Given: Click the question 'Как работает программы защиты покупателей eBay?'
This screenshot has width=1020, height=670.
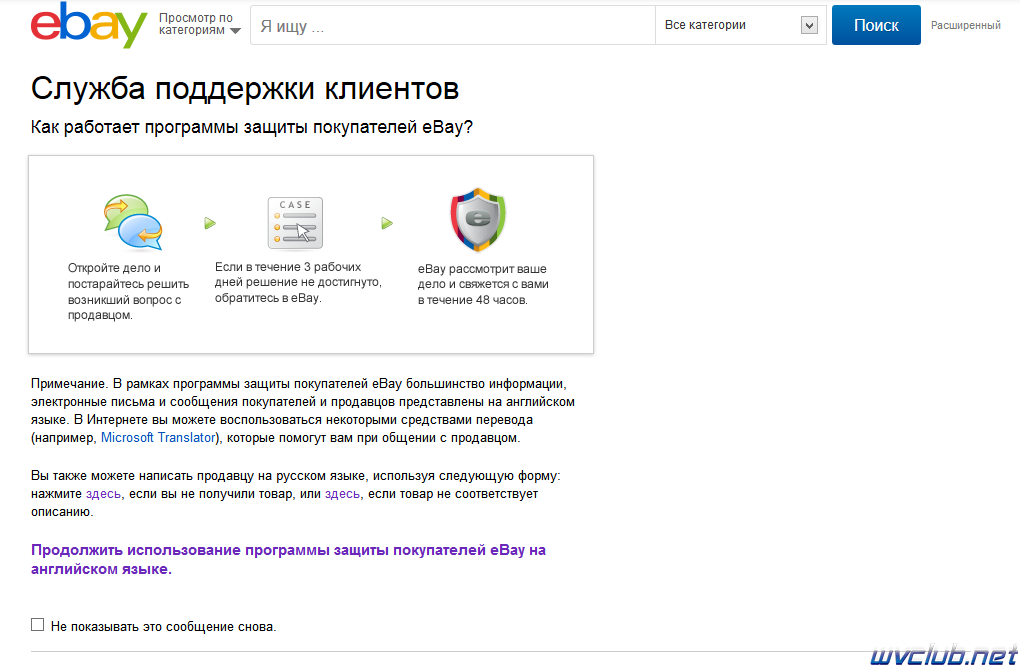Looking at the screenshot, I should (252, 127).
